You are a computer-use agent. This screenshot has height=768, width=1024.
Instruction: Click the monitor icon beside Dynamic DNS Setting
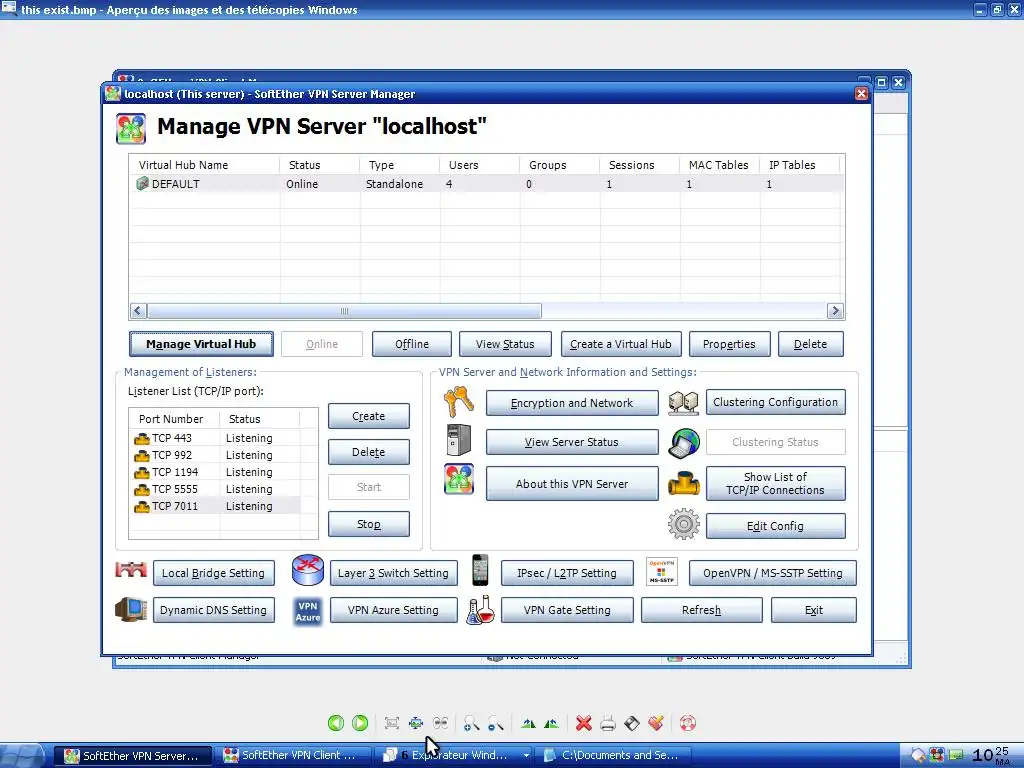click(x=131, y=609)
